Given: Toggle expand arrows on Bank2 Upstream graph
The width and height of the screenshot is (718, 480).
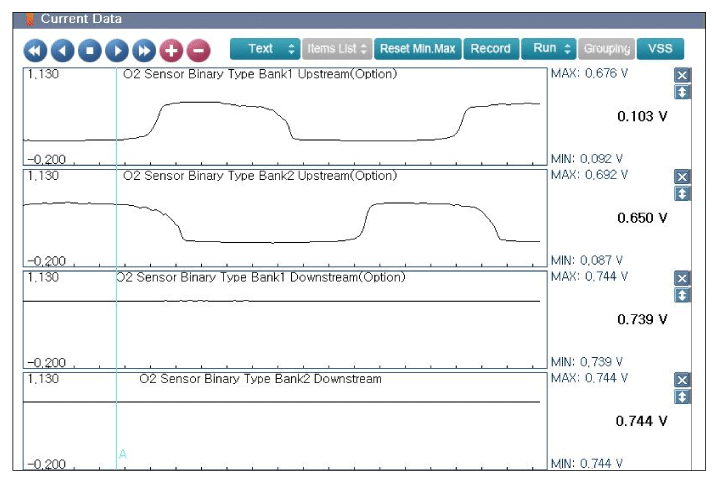Looking at the screenshot, I should click(x=683, y=194).
